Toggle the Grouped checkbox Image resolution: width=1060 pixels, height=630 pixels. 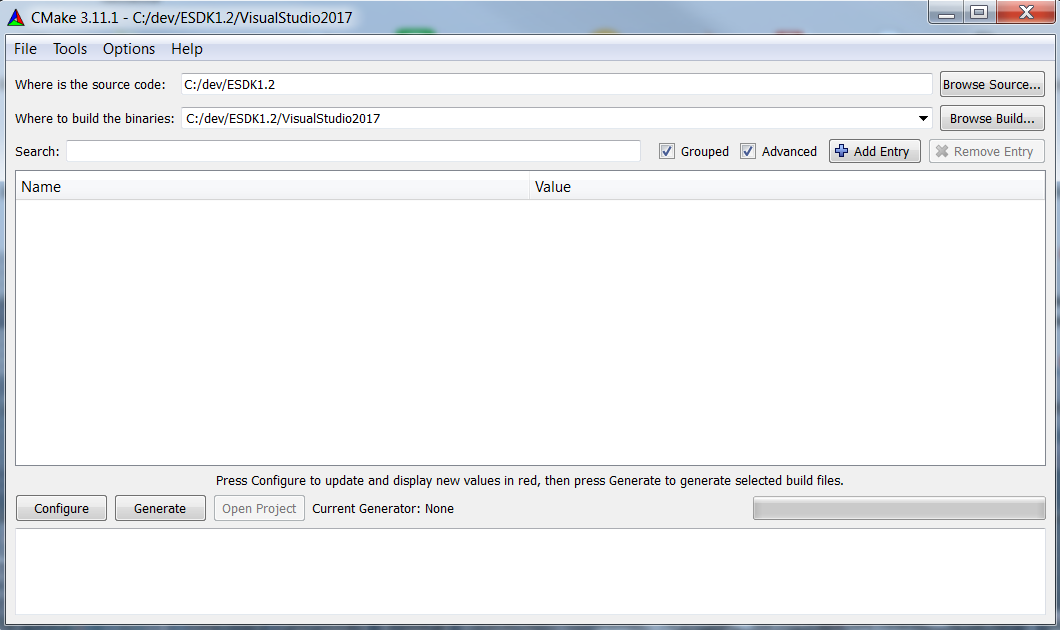point(667,151)
